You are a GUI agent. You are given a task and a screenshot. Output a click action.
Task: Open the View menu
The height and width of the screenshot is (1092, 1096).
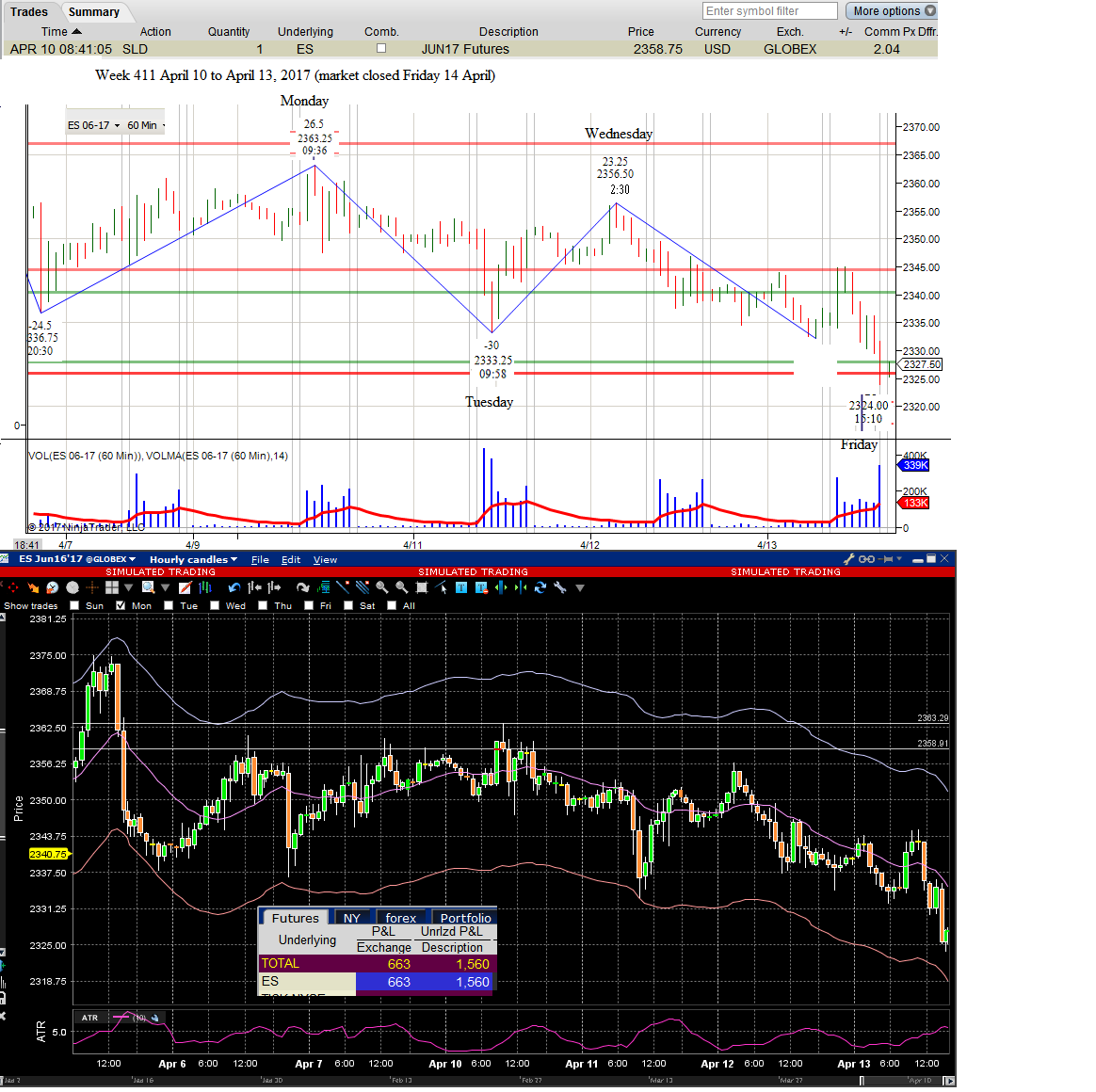pos(325,559)
